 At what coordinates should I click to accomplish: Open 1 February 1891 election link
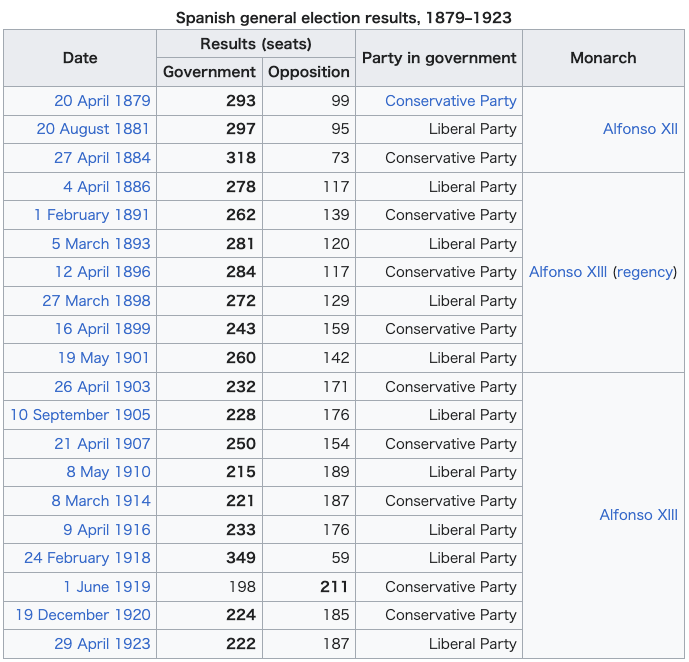91,215
